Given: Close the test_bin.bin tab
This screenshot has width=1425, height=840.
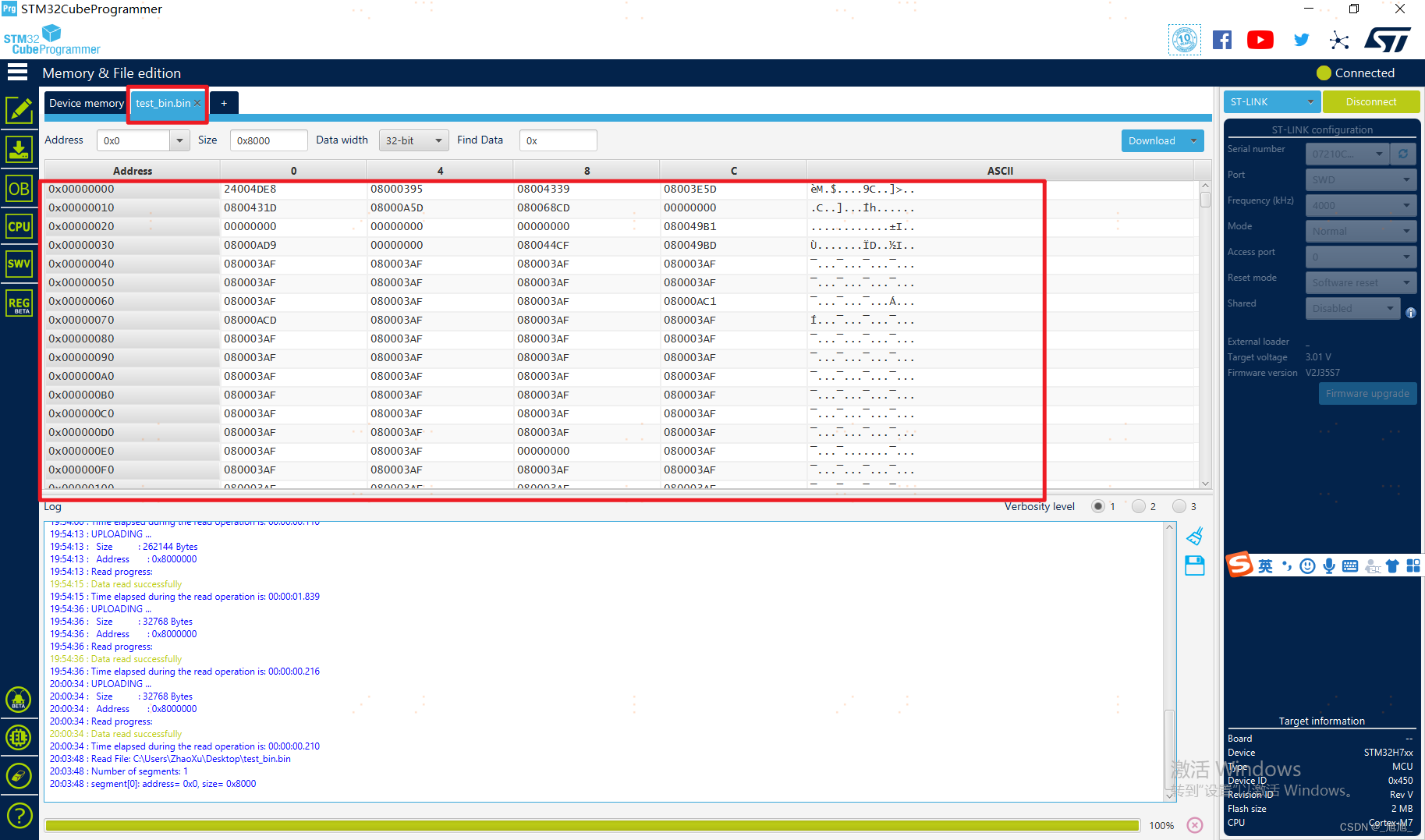Looking at the screenshot, I should pos(198,103).
